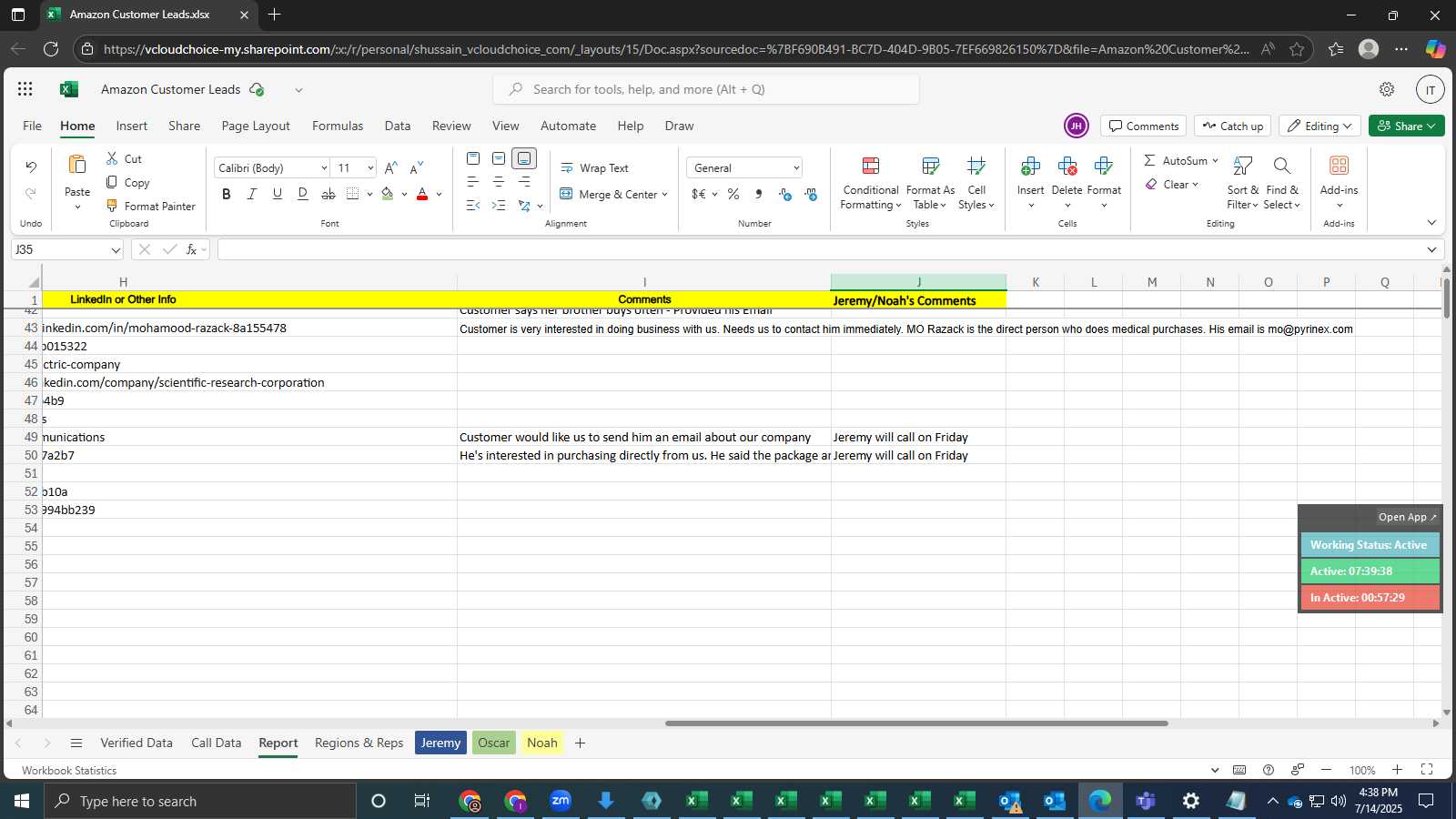Image resolution: width=1456 pixels, height=819 pixels.
Task: Click the Undo arrow icon
Action: pyautogui.click(x=31, y=167)
